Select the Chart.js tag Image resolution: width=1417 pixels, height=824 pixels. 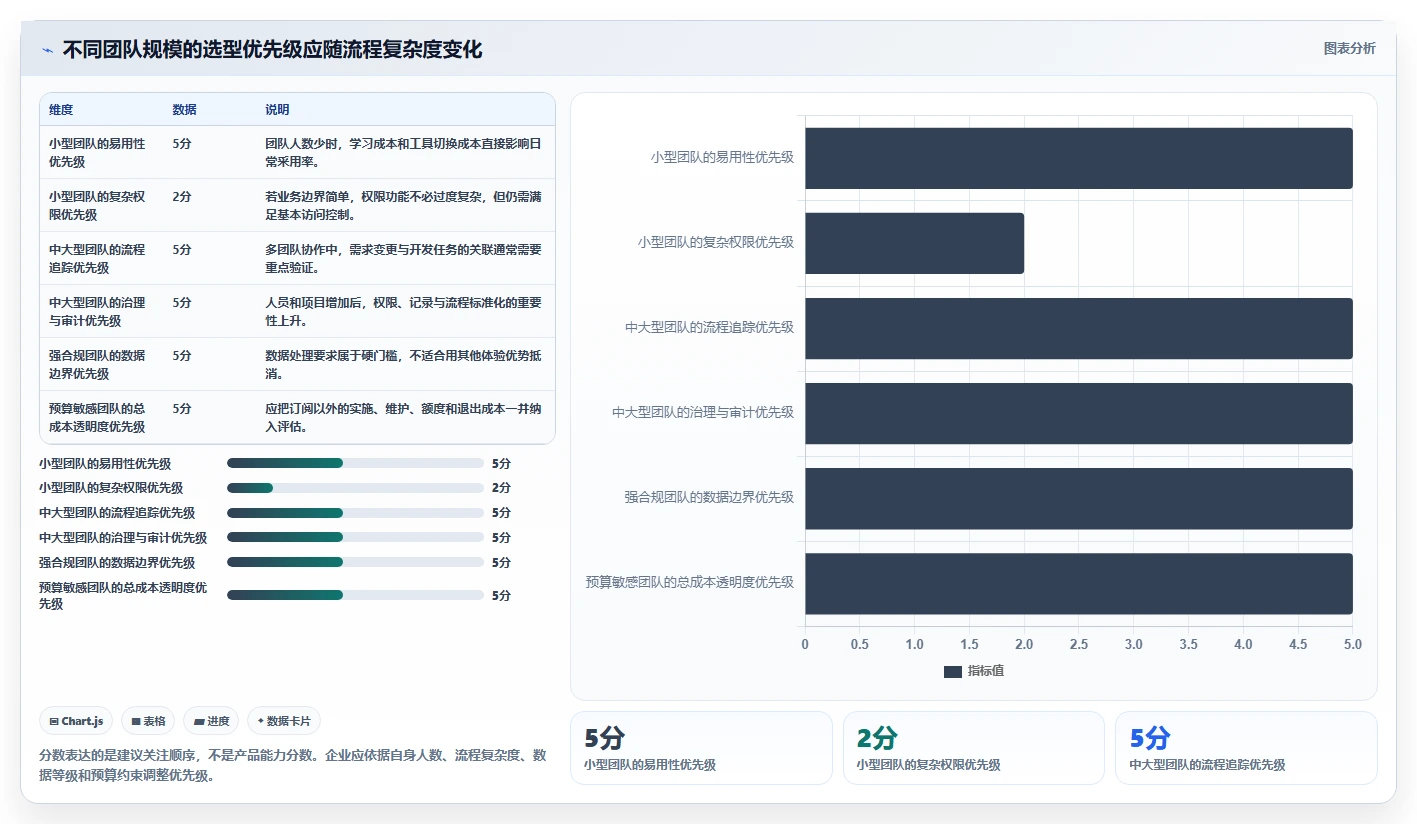(76, 721)
